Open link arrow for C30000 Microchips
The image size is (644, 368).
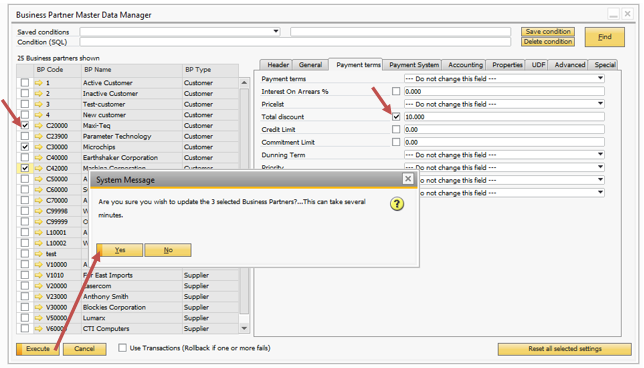click(x=39, y=147)
